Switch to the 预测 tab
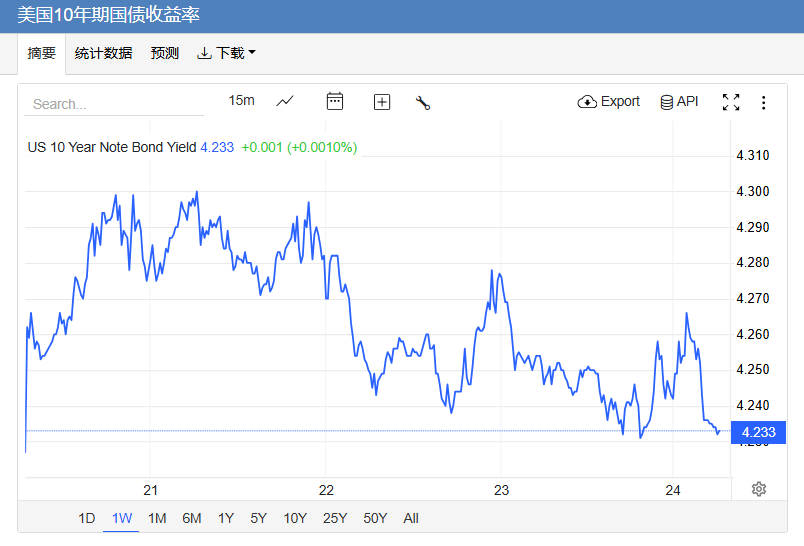This screenshot has height=546, width=804. point(165,53)
